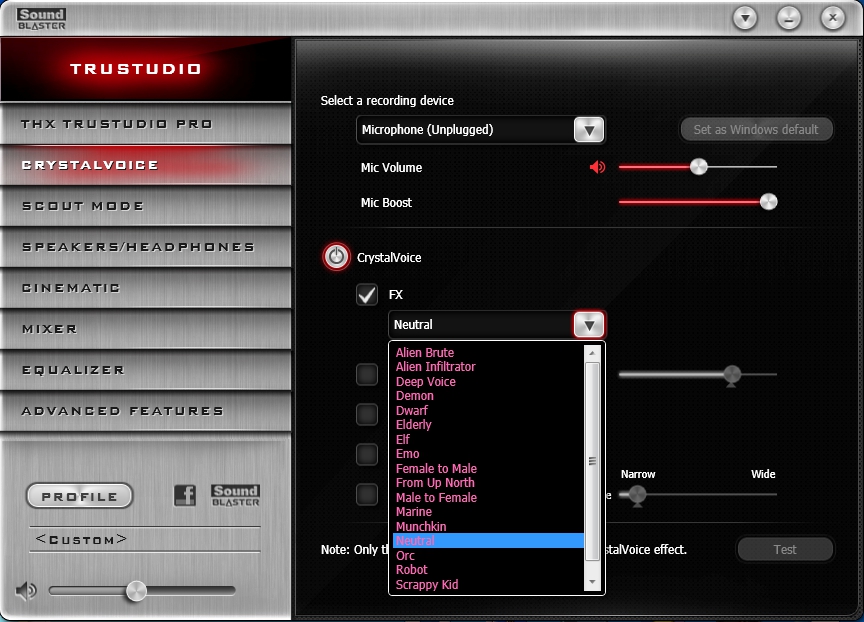Open the Mixer tab
The height and width of the screenshot is (622, 864).
[146, 329]
